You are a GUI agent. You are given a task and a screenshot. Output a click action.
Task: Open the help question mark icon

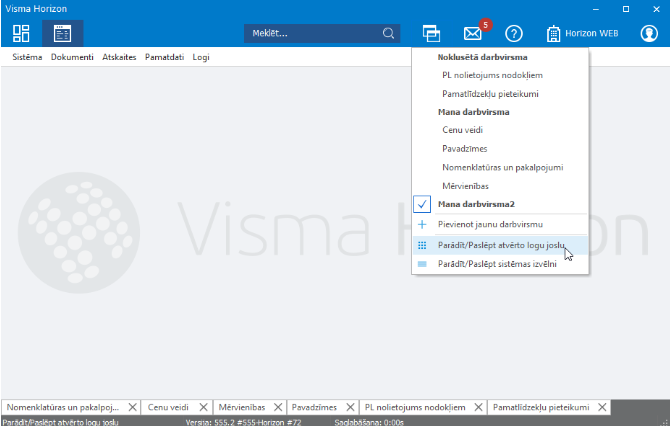(514, 33)
